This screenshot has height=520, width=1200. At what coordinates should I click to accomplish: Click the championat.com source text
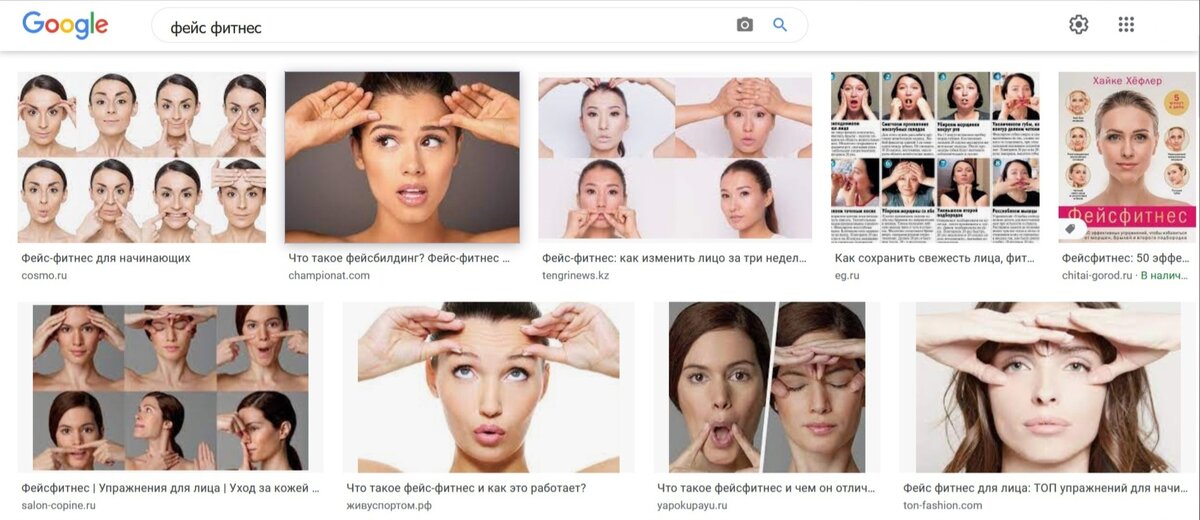point(329,275)
